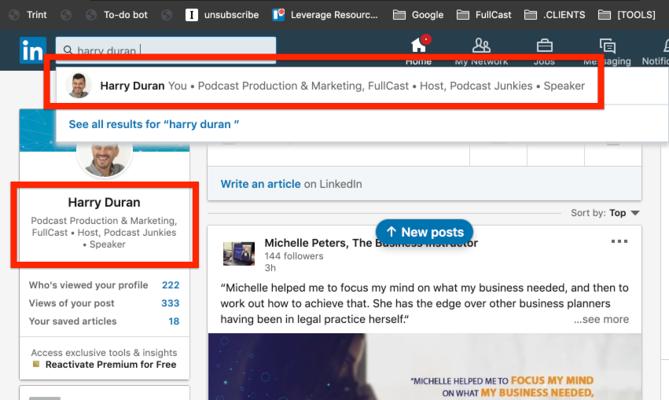Expand post with see more
The image size is (669, 400).
pos(601,319)
